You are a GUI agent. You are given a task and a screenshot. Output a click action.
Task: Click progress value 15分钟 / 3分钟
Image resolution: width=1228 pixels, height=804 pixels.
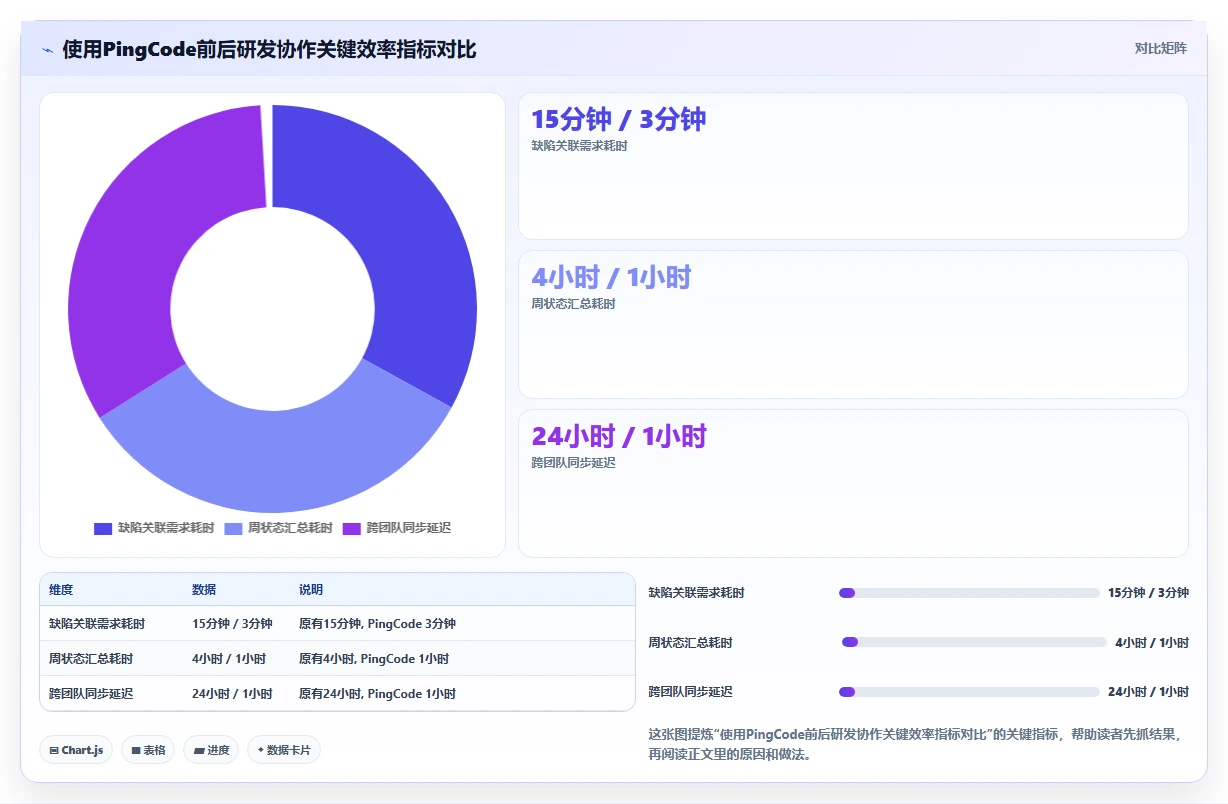pos(1148,593)
